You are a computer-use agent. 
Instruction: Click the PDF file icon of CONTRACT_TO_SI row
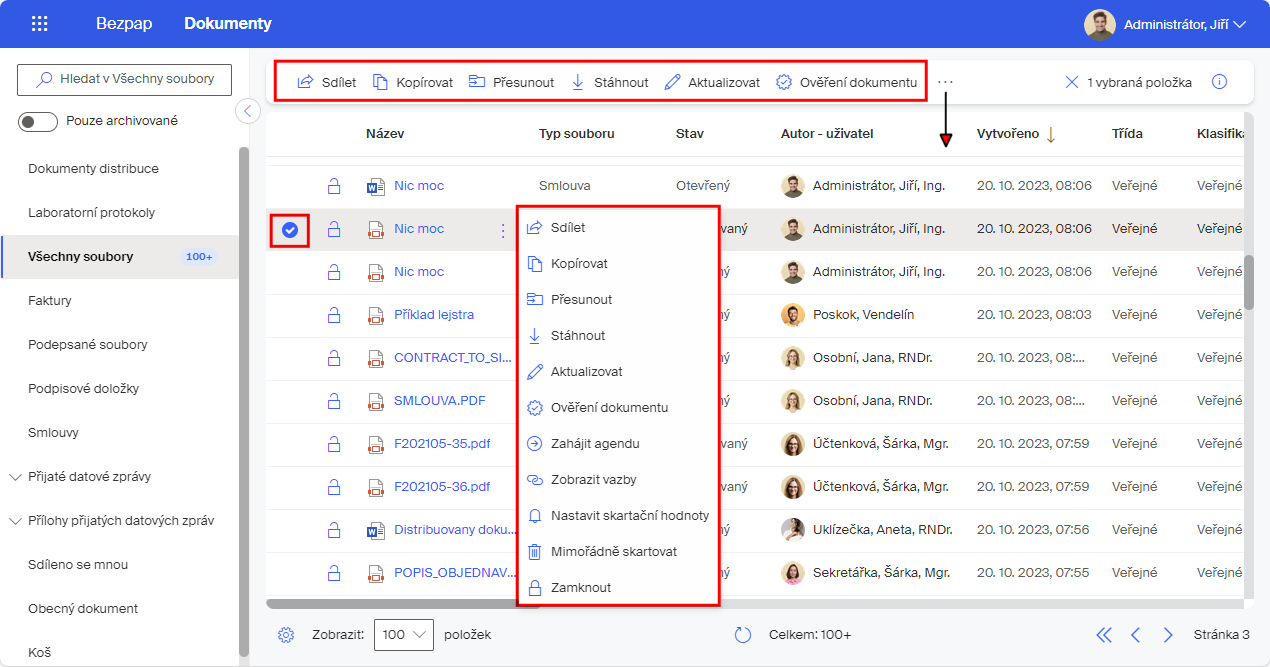point(376,358)
